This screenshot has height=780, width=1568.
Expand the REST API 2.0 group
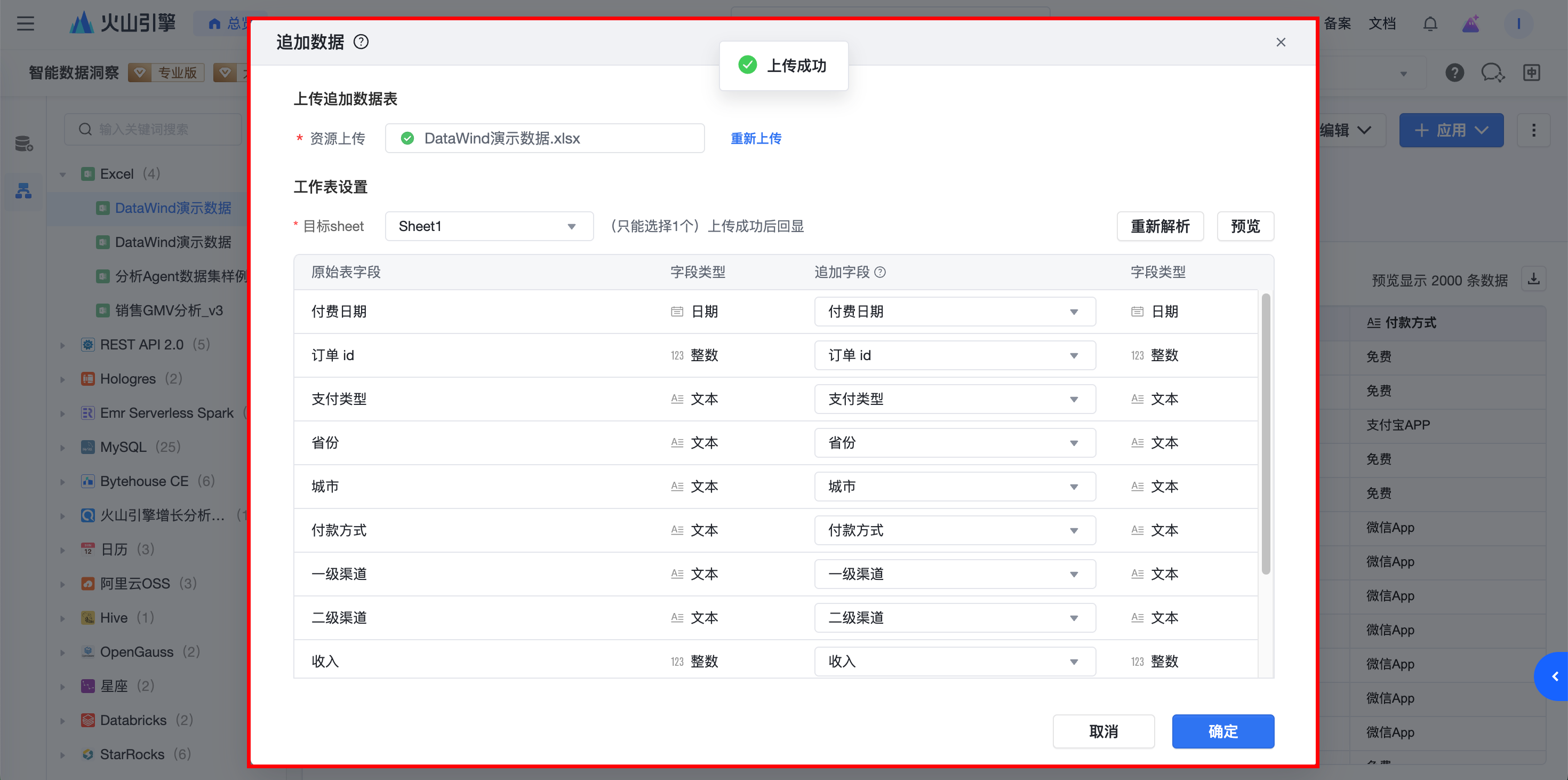(x=63, y=345)
